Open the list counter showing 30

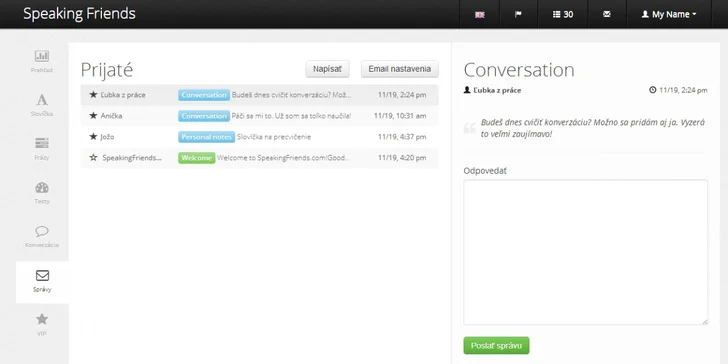click(x=563, y=14)
